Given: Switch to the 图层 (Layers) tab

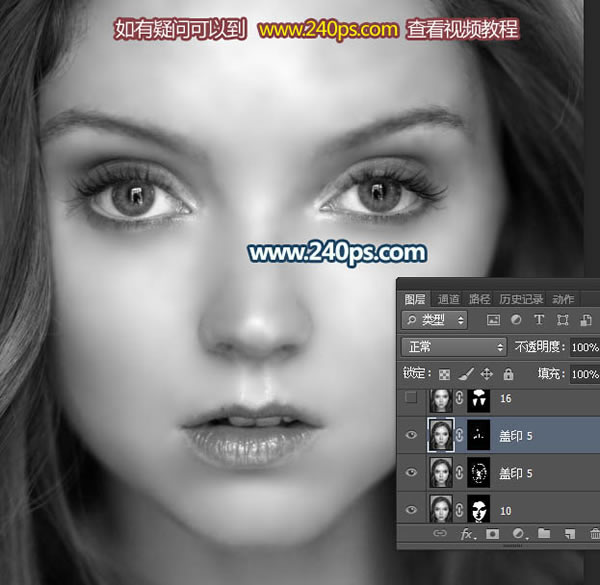Looking at the screenshot, I should 415,299.
